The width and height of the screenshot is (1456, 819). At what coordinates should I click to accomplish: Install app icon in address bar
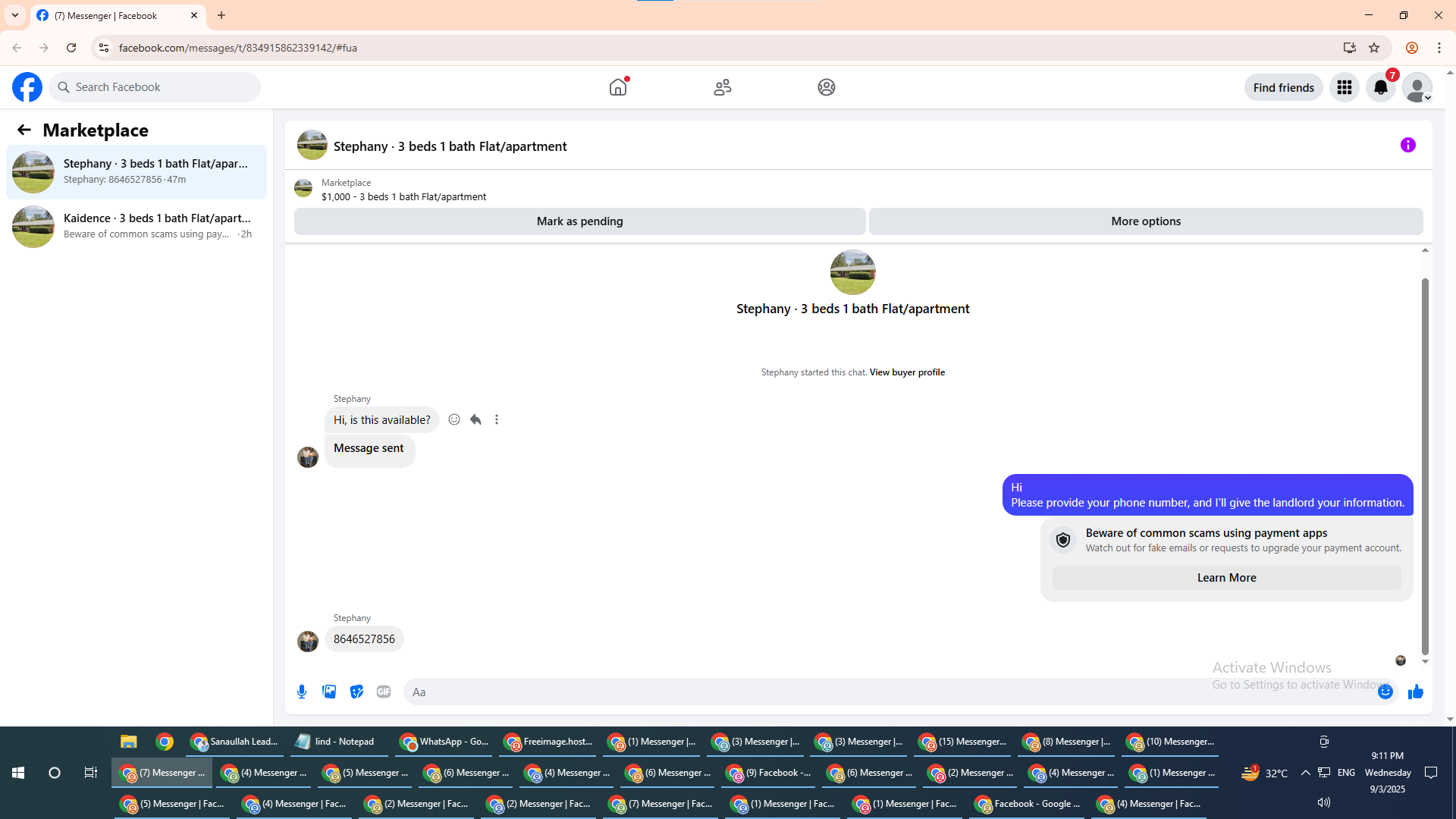coord(1349,48)
